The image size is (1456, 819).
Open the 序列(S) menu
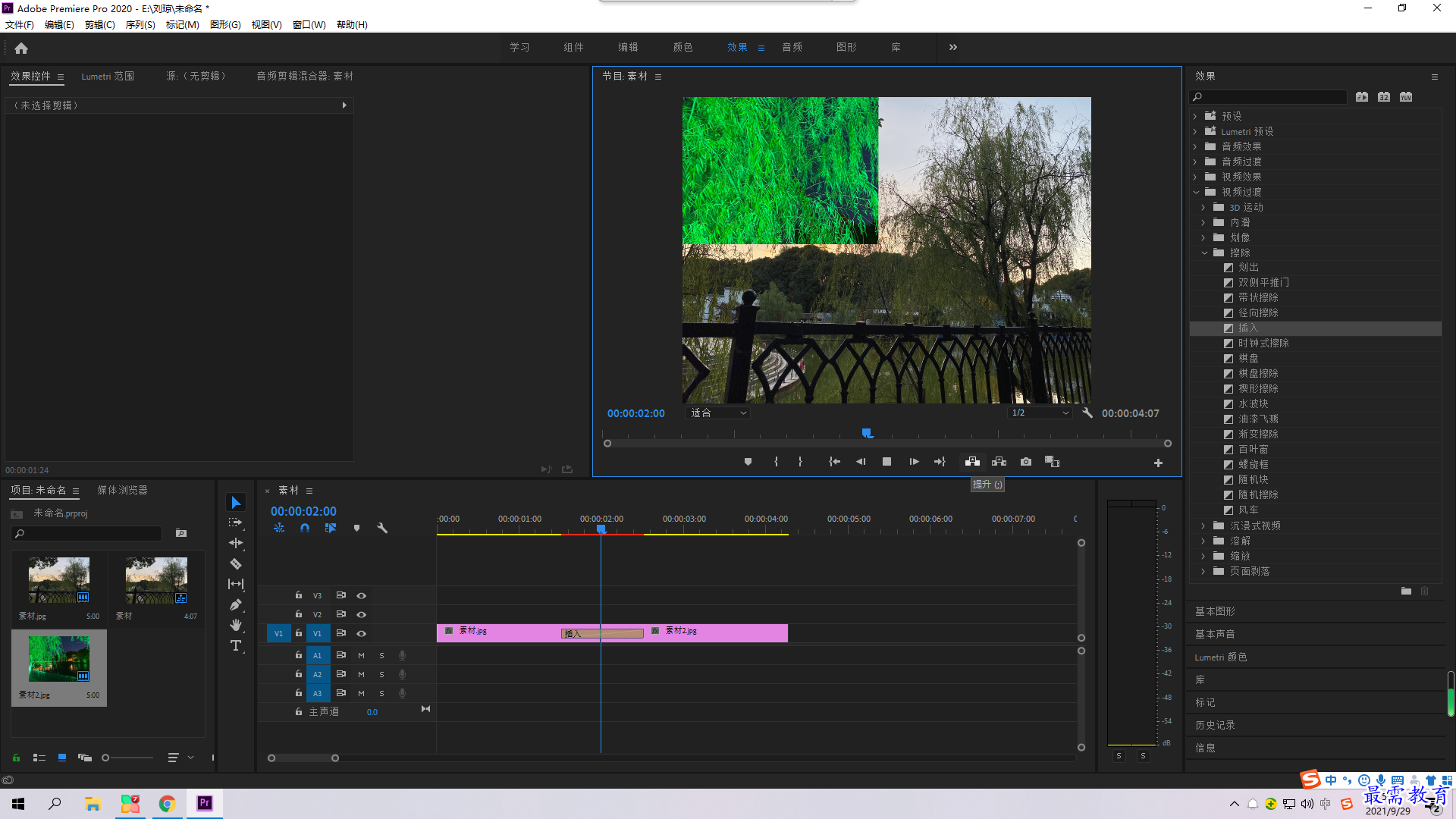point(140,25)
